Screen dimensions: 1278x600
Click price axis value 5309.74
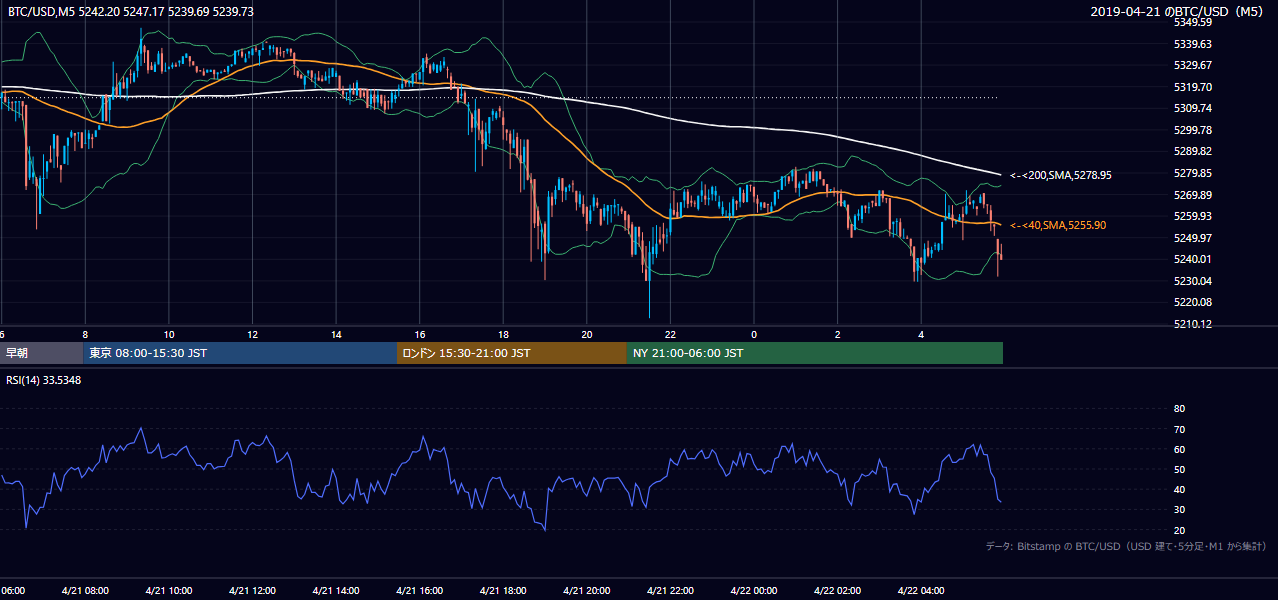pos(1193,108)
